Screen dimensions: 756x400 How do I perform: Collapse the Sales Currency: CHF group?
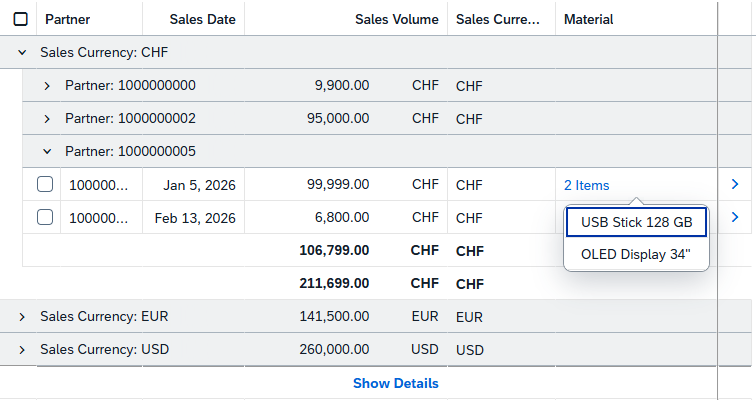click(x=22, y=52)
